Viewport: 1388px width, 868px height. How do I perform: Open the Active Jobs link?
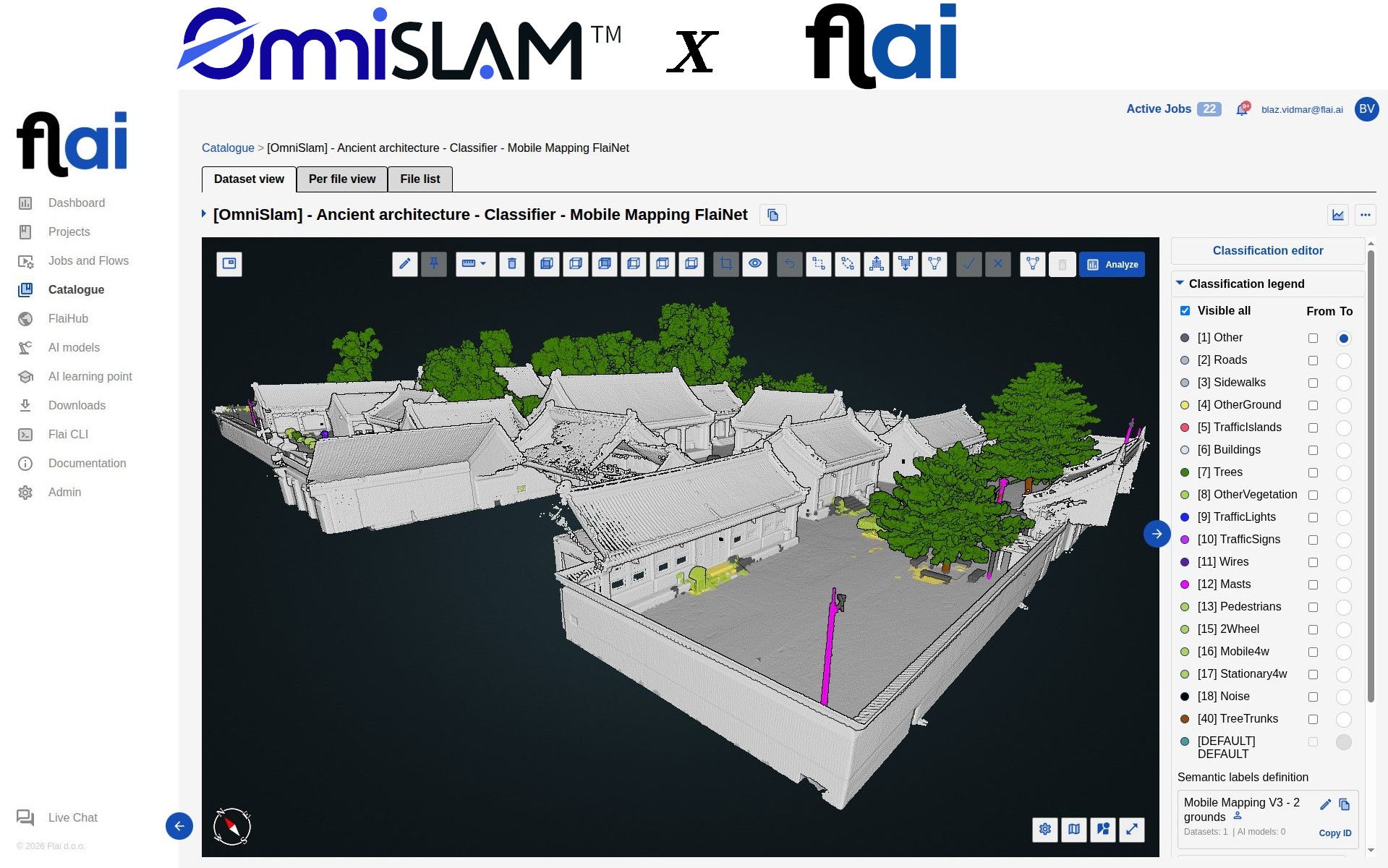point(1158,109)
